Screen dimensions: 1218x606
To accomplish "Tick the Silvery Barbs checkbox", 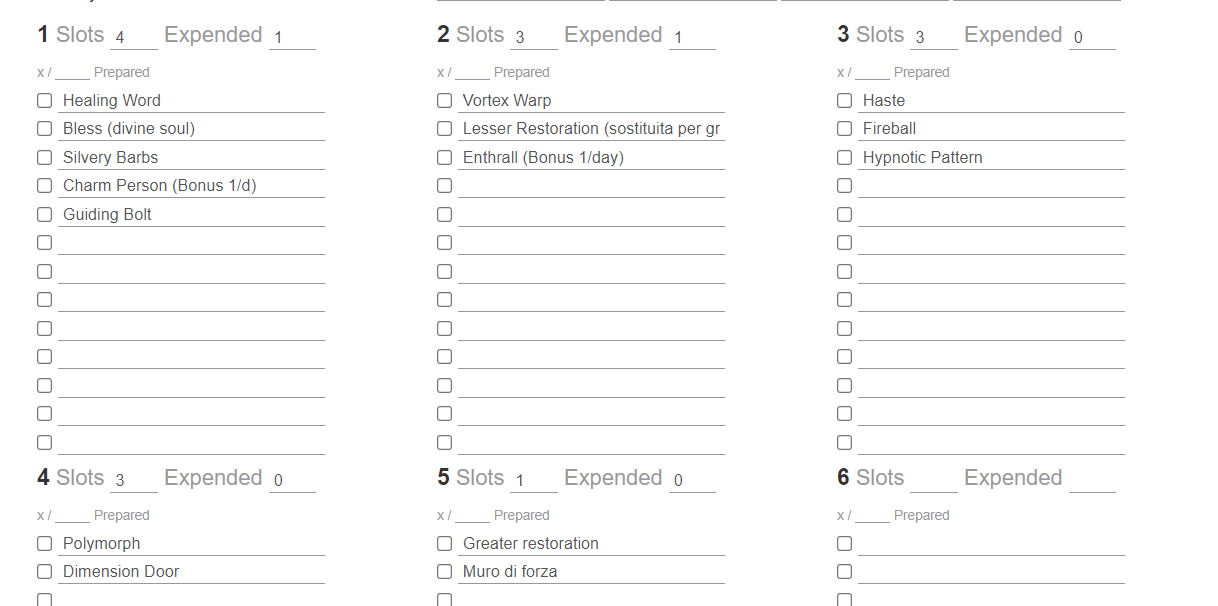I will (44, 157).
